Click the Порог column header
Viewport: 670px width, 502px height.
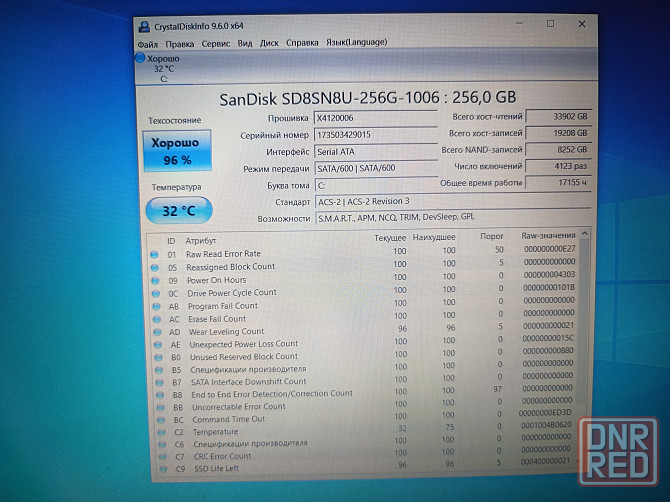coord(491,236)
